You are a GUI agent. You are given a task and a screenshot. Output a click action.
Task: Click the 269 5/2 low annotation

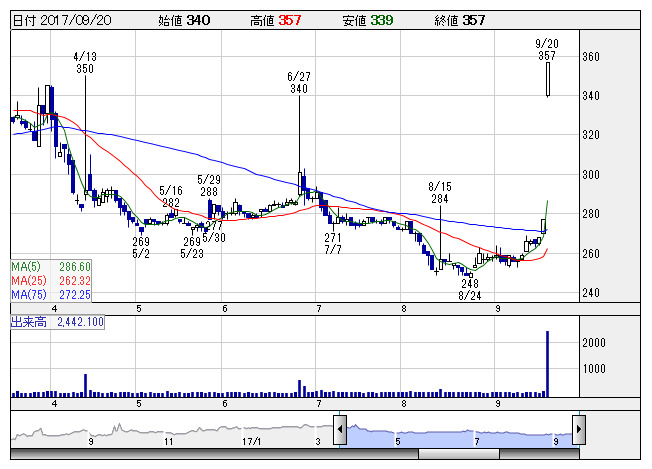(x=141, y=247)
